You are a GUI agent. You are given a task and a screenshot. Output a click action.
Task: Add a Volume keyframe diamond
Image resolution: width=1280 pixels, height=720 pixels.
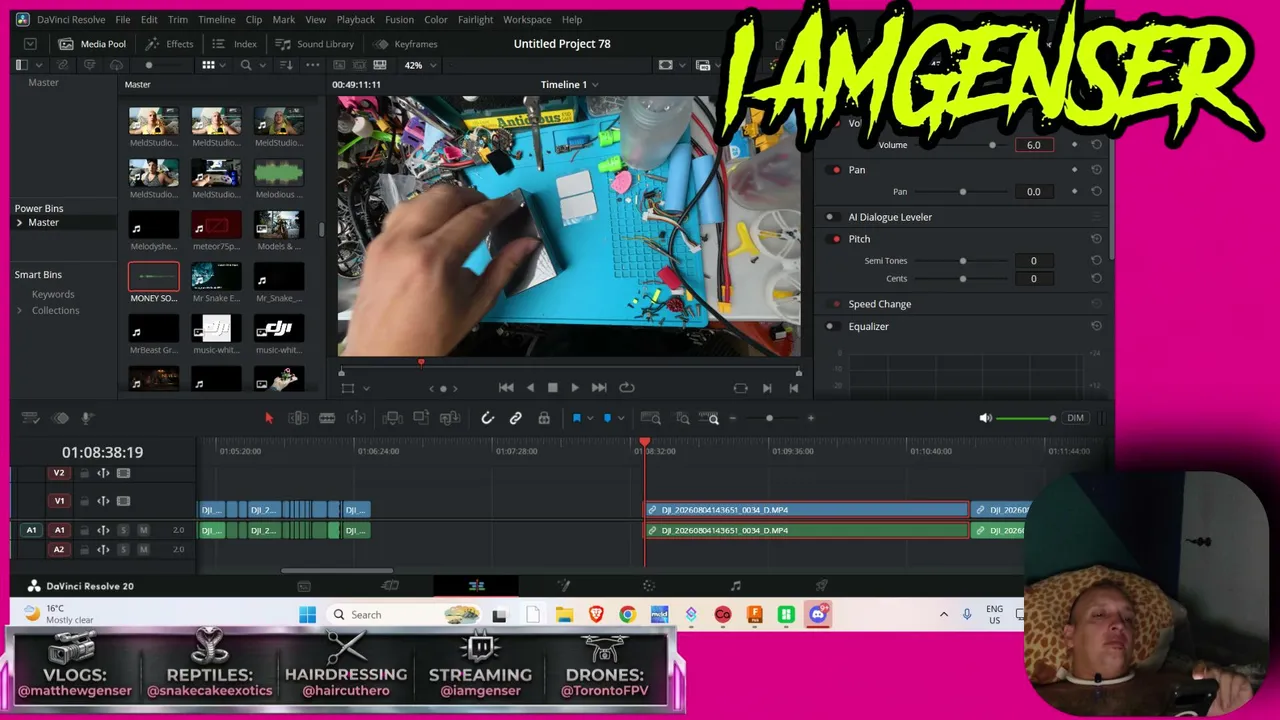(x=1075, y=145)
